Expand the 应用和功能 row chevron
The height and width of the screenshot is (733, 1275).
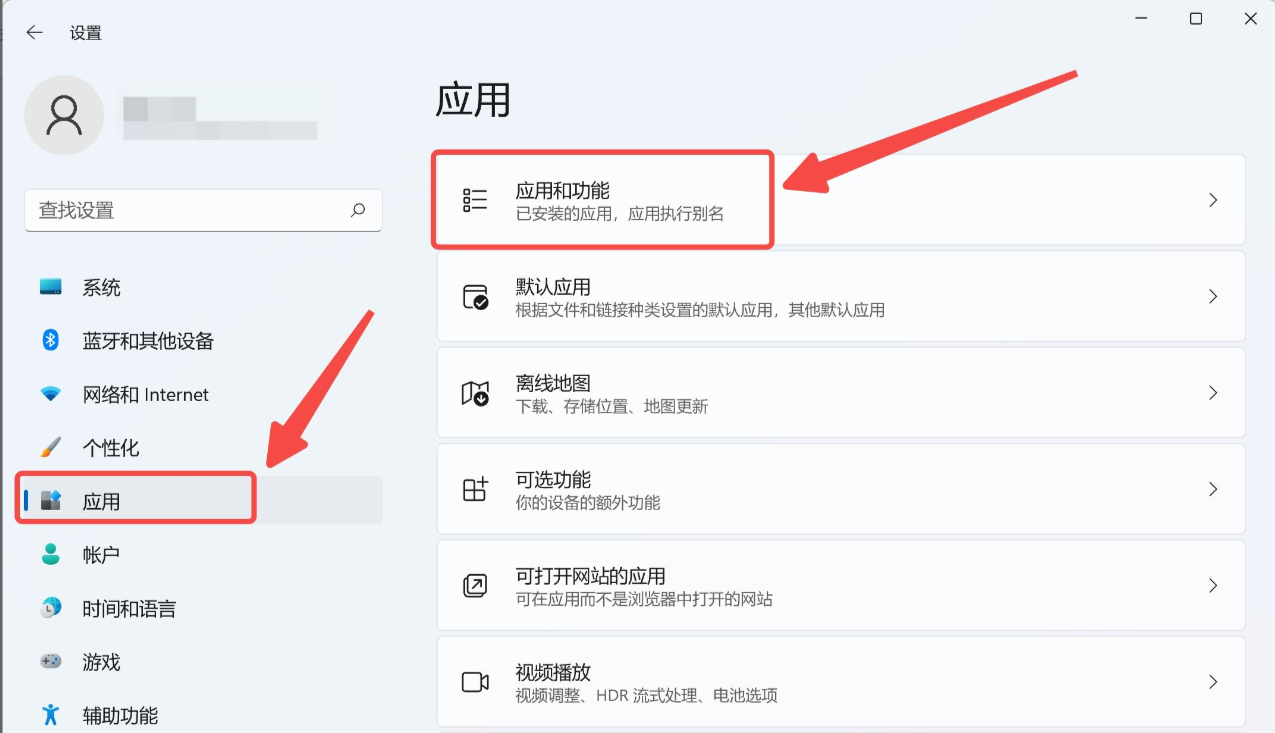[x=1213, y=198]
